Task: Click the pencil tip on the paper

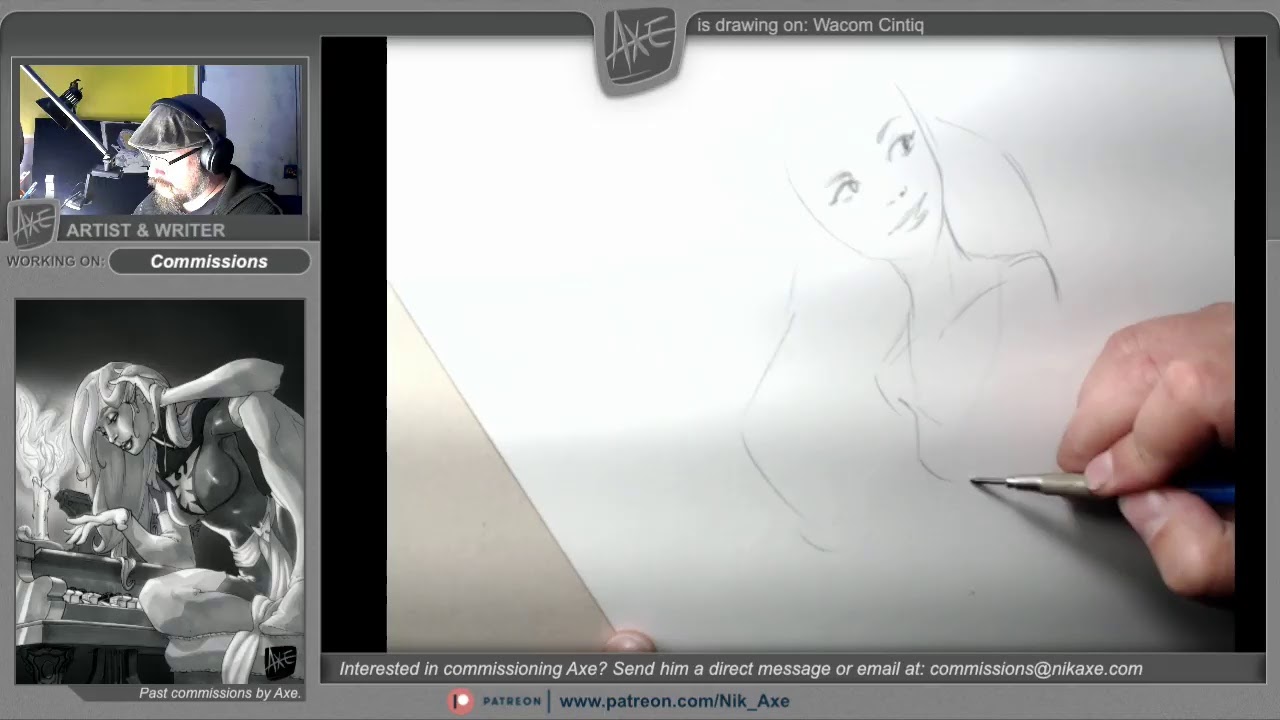Action: point(974,482)
